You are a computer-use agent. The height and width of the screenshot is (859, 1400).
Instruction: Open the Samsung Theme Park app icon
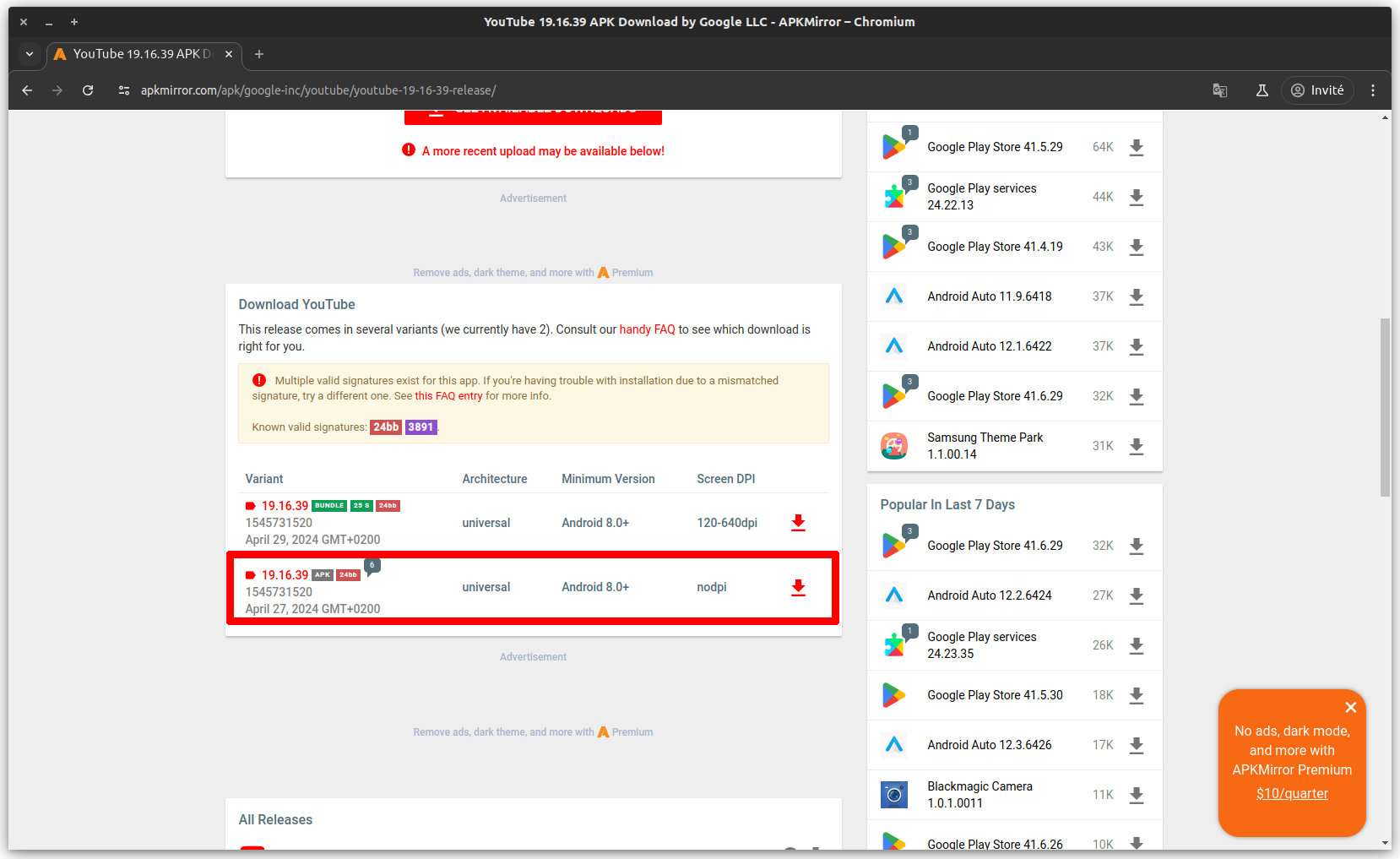(x=894, y=446)
